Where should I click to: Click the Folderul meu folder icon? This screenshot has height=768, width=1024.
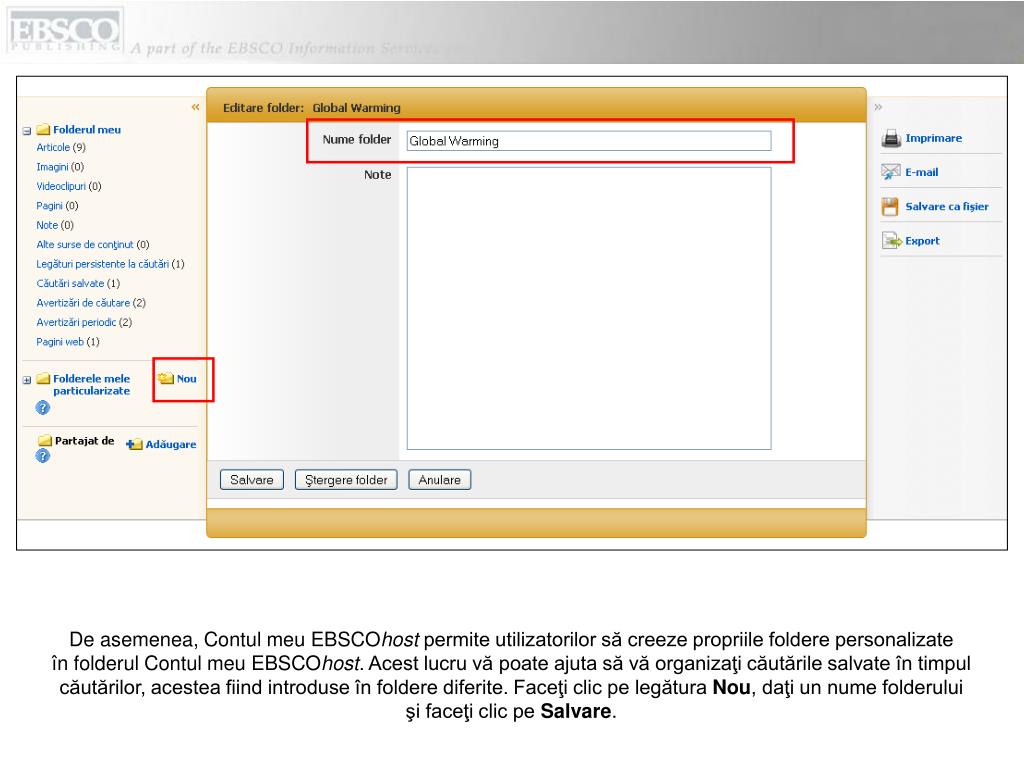43,129
